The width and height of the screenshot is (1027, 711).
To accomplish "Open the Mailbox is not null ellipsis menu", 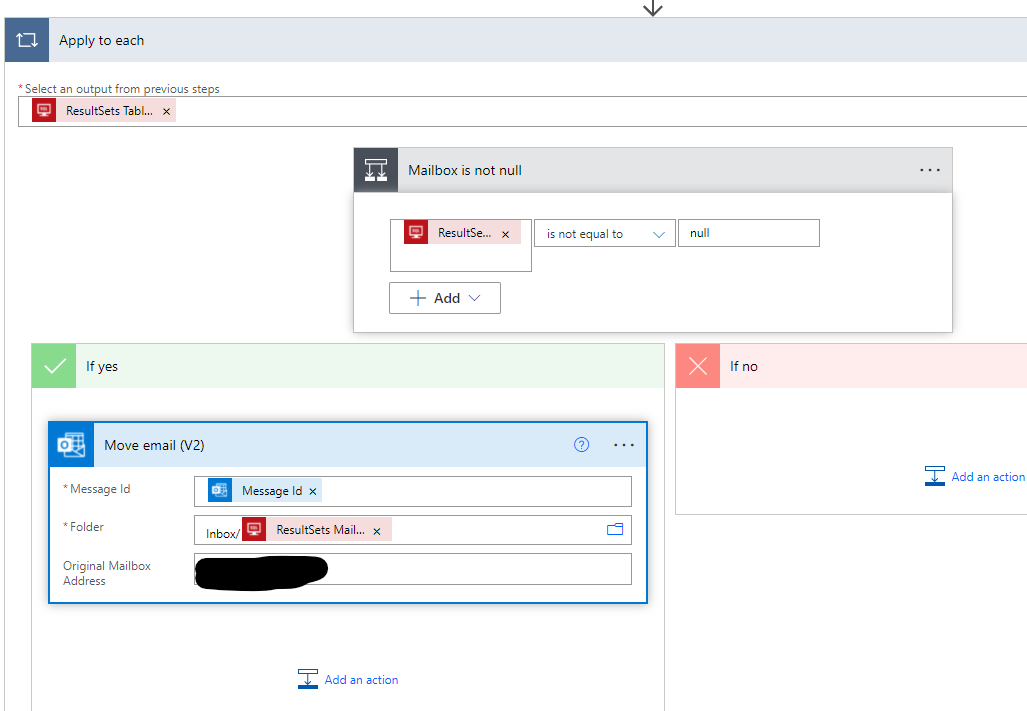I will 929,170.
